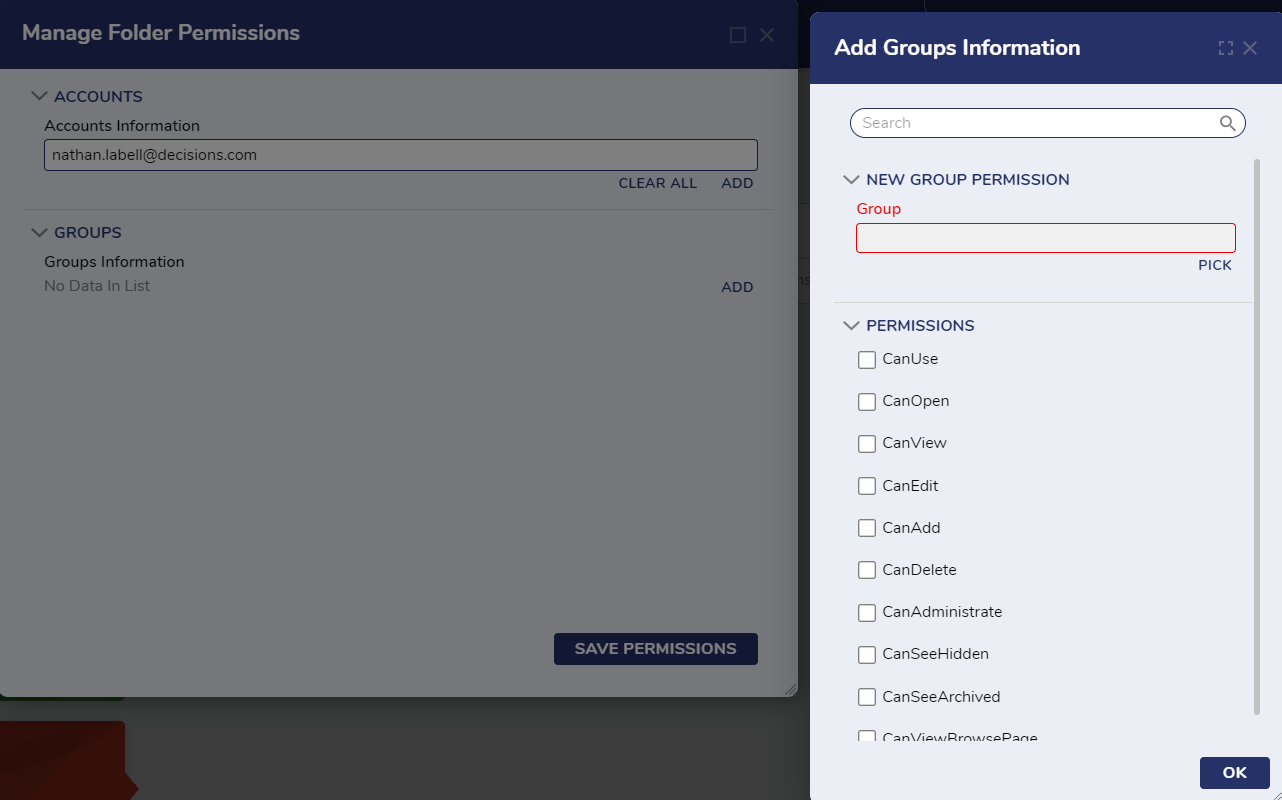Enable the CanAdministrate permission

point(867,612)
